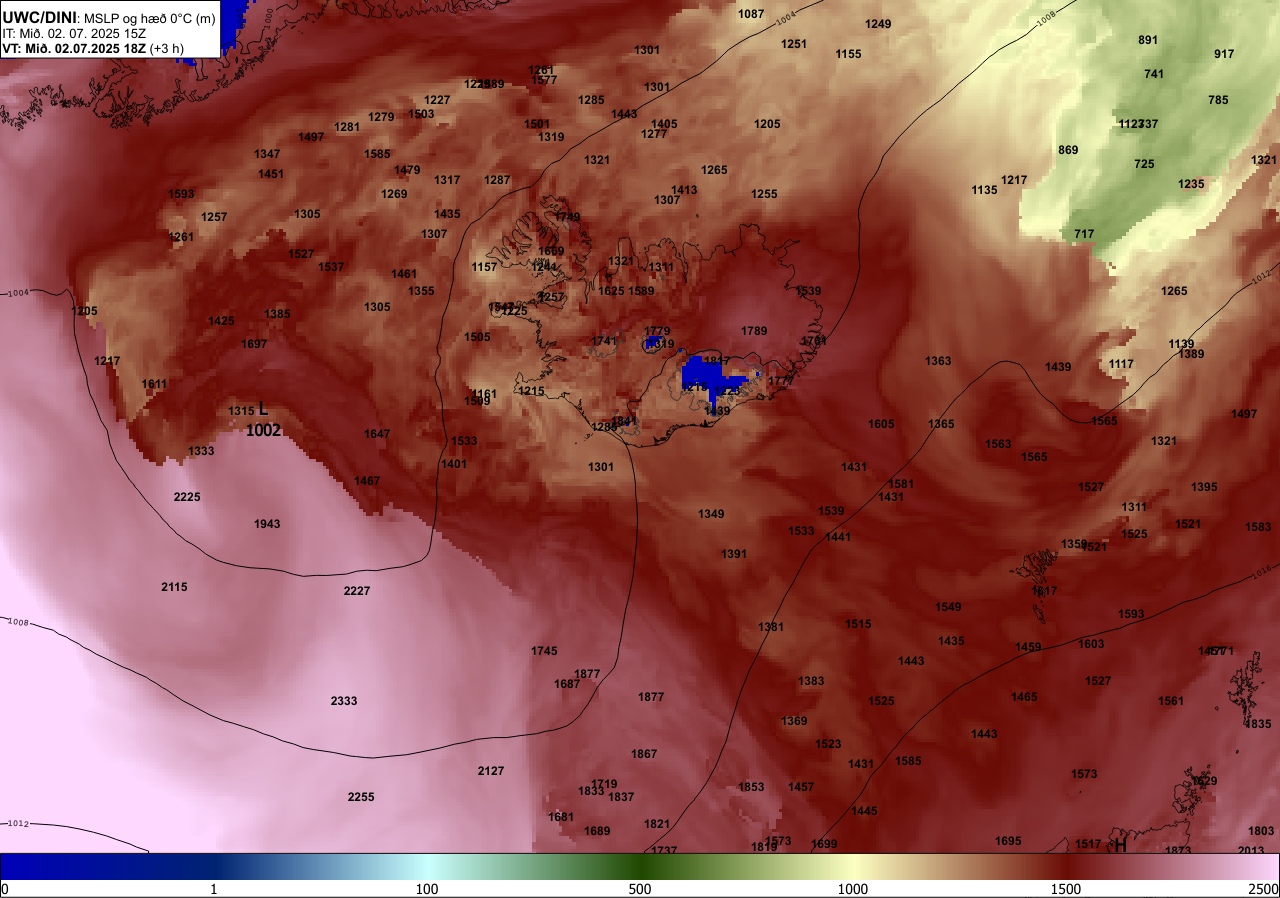
Task: Click the 'VT: Mið. 02.07.2025 18Z (+3 h)' line
Action: click(91, 47)
